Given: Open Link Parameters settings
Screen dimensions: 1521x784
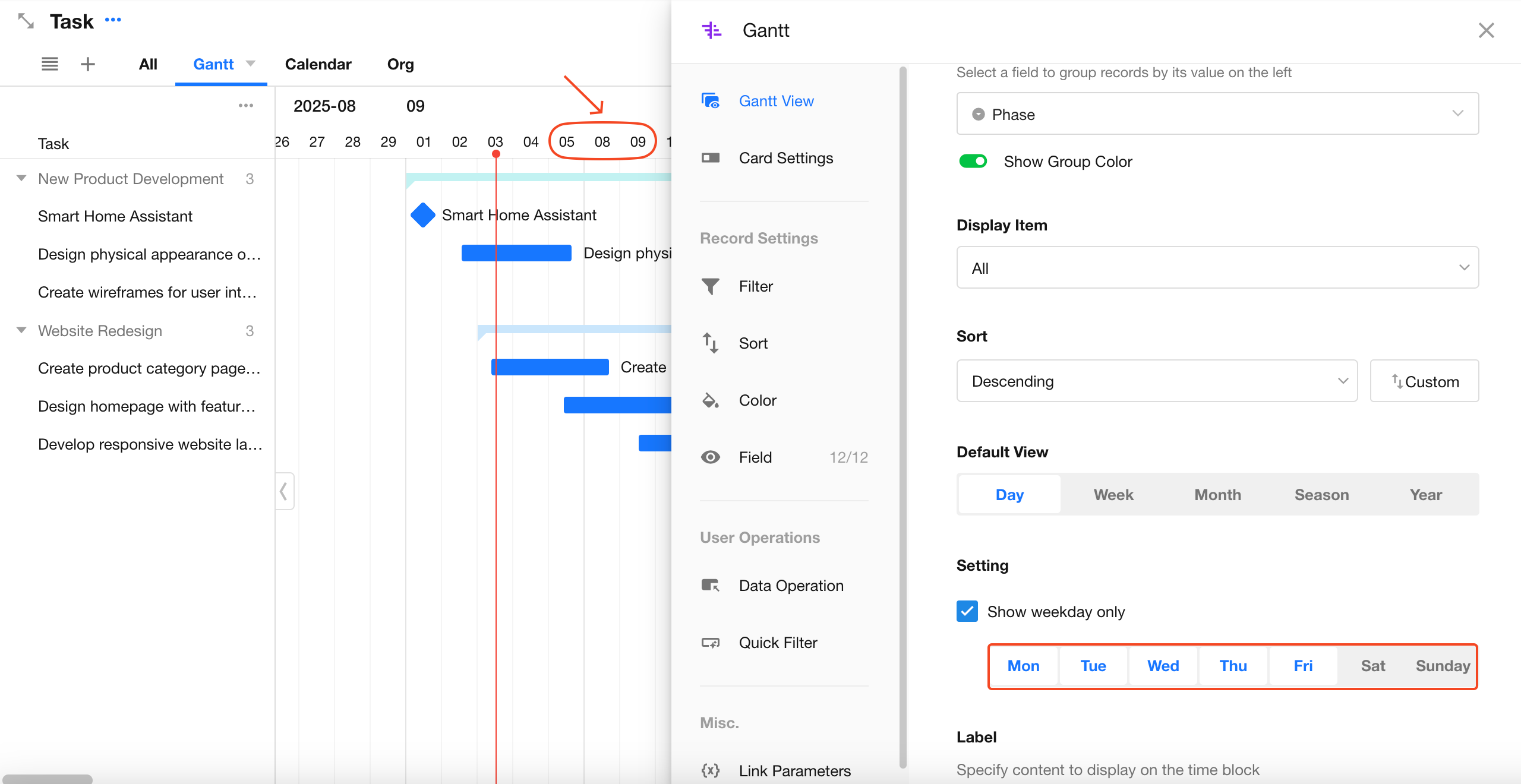Looking at the screenshot, I should click(794, 770).
